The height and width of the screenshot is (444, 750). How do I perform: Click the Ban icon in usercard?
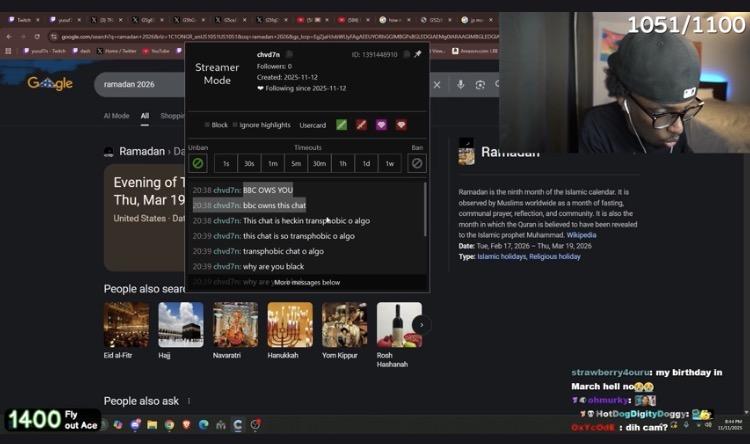pos(417,163)
